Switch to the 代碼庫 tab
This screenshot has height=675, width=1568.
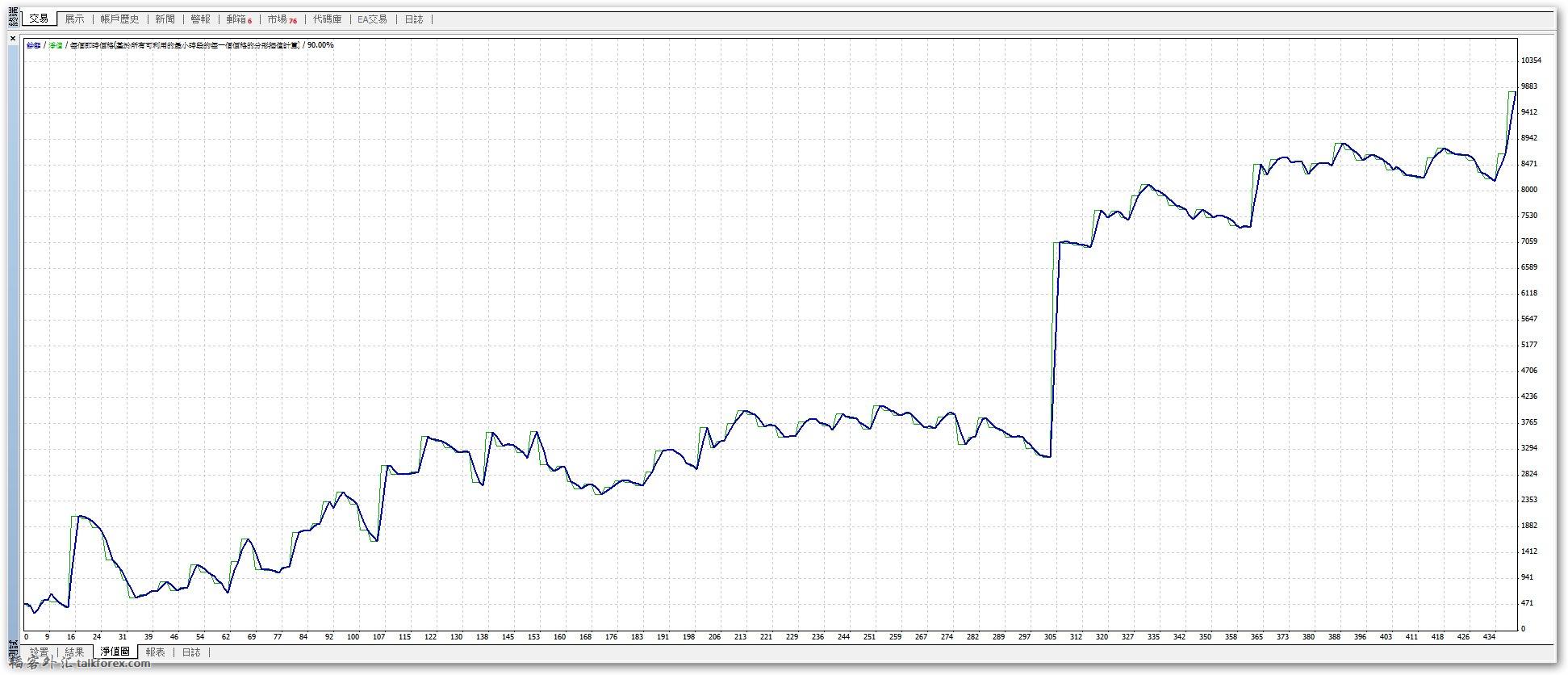pyautogui.click(x=327, y=19)
